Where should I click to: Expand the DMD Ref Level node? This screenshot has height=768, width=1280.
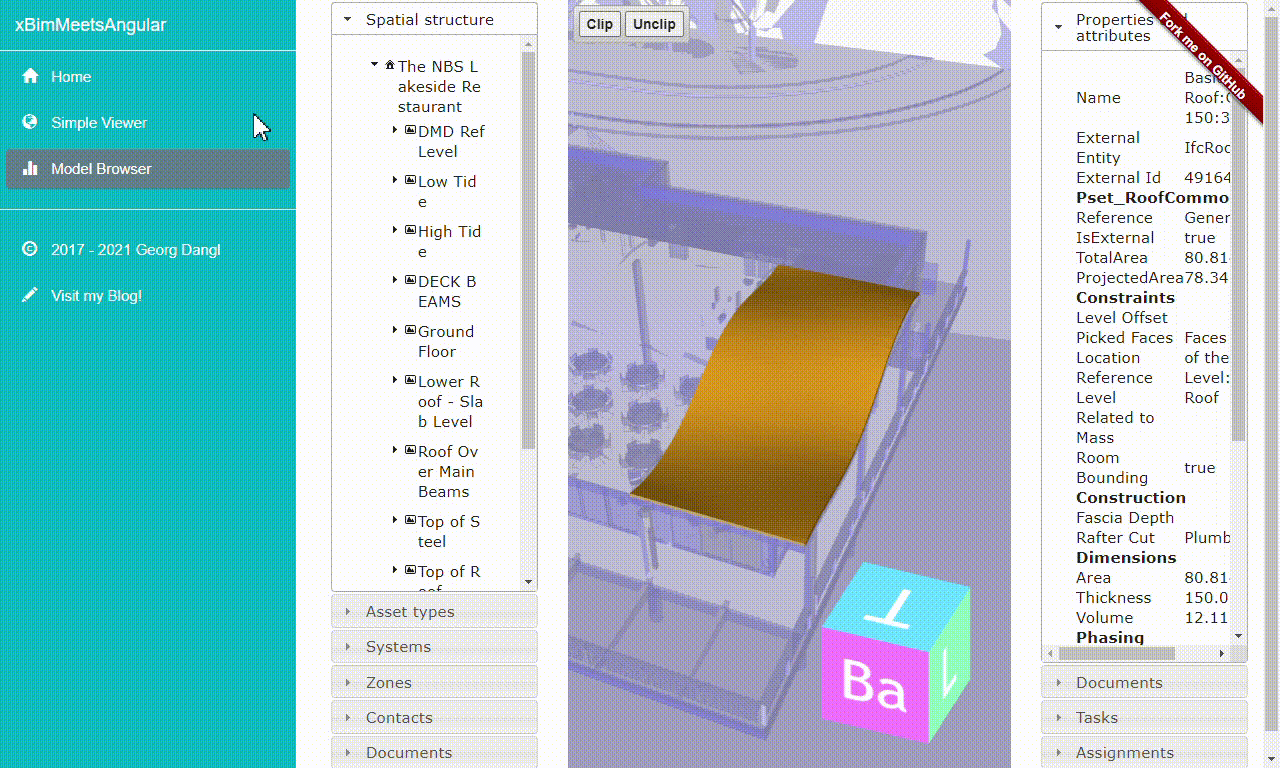(x=395, y=130)
